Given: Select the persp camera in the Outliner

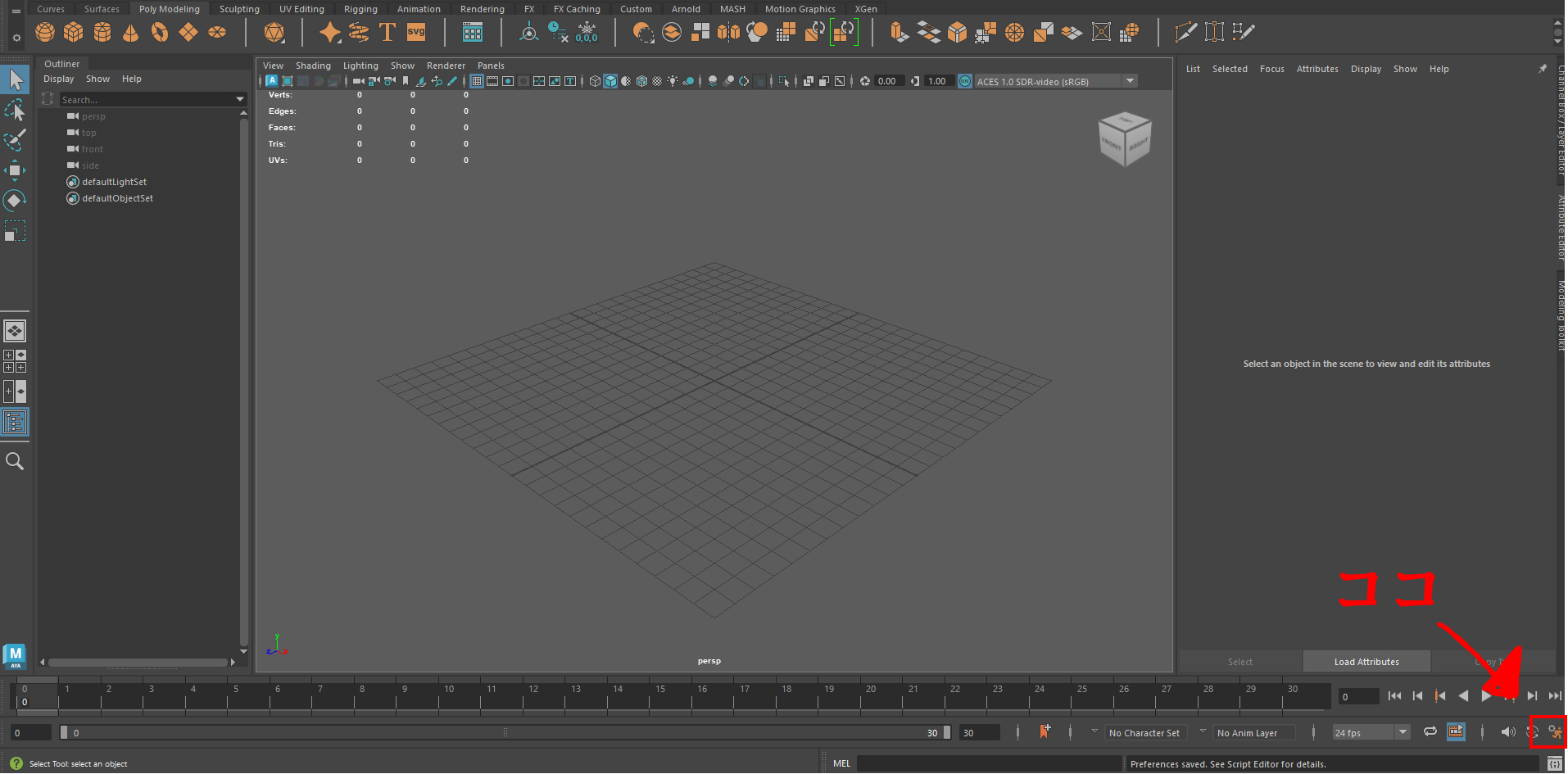Looking at the screenshot, I should coord(93,115).
